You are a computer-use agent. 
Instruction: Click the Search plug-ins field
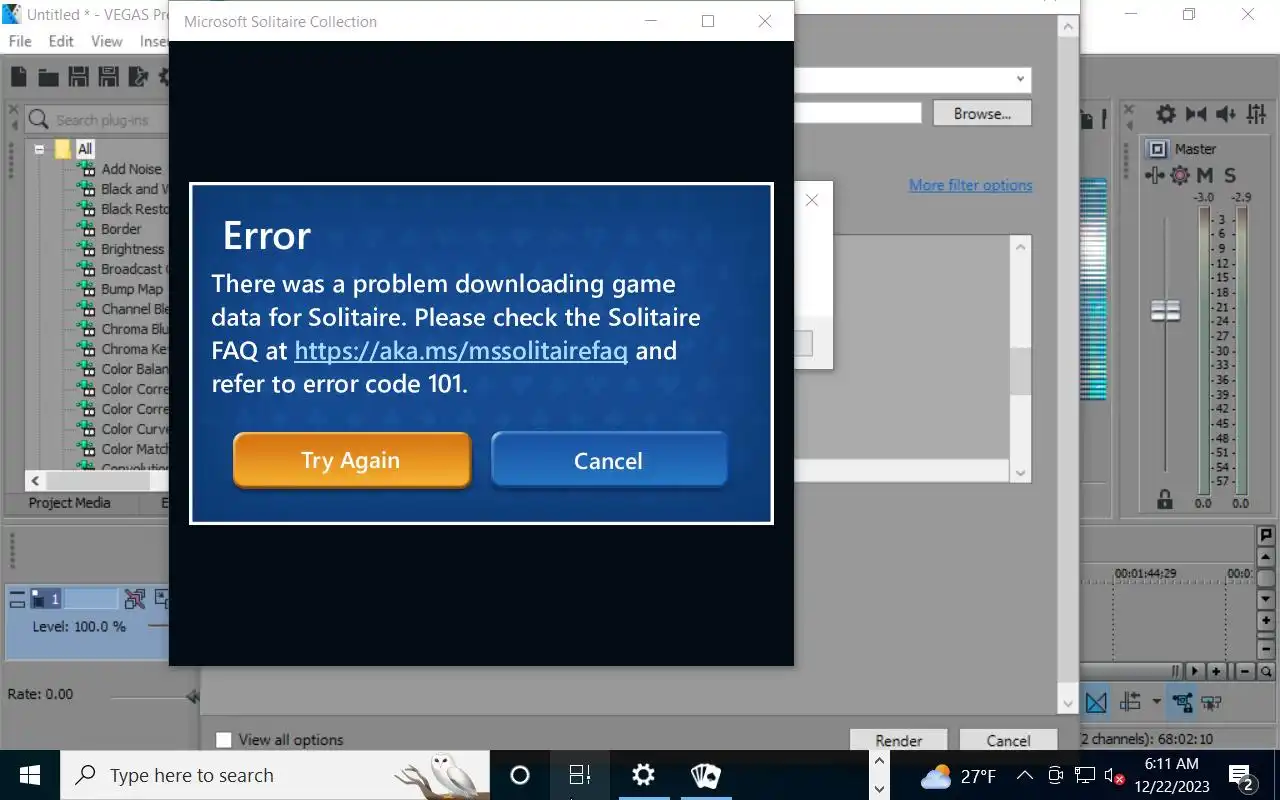pos(96,120)
